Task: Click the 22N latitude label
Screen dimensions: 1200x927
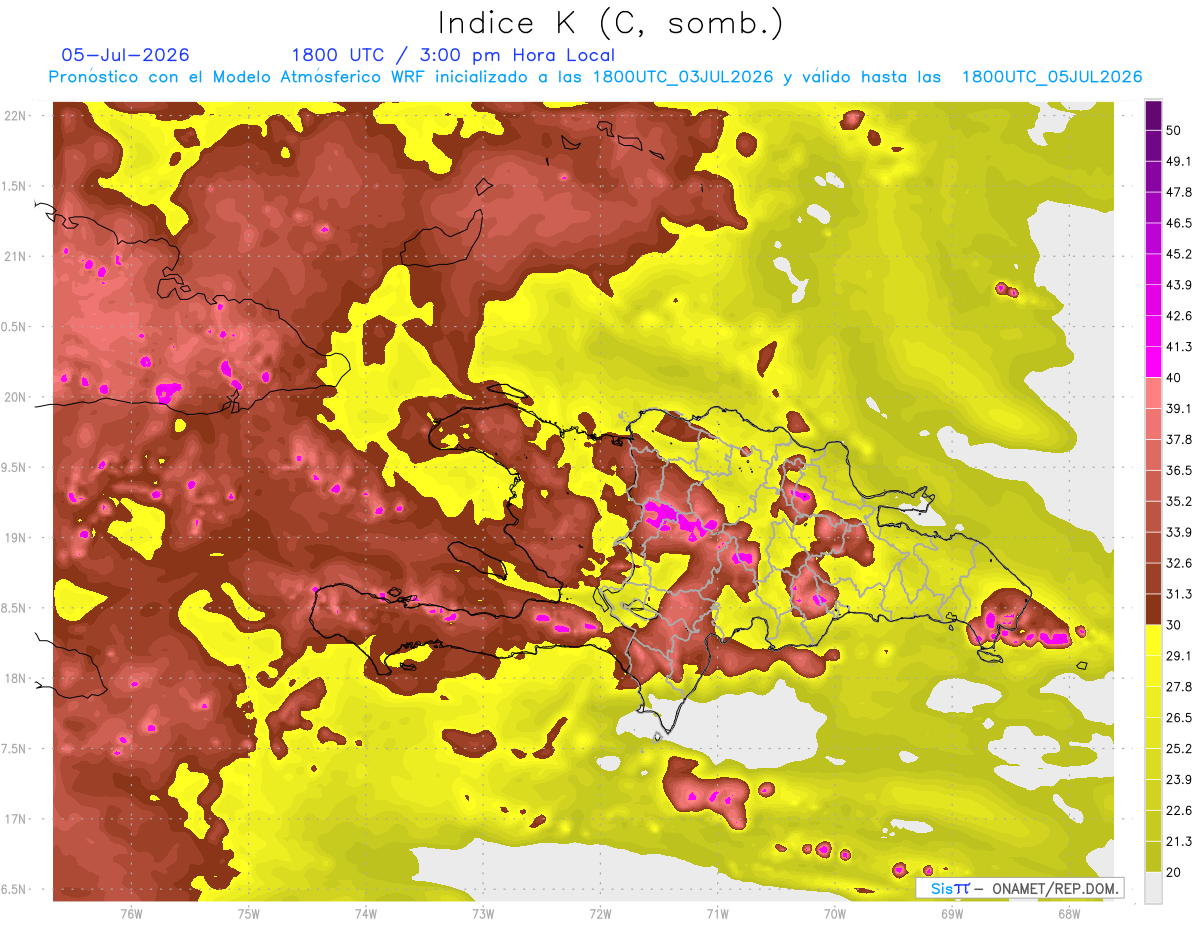Action: point(15,115)
